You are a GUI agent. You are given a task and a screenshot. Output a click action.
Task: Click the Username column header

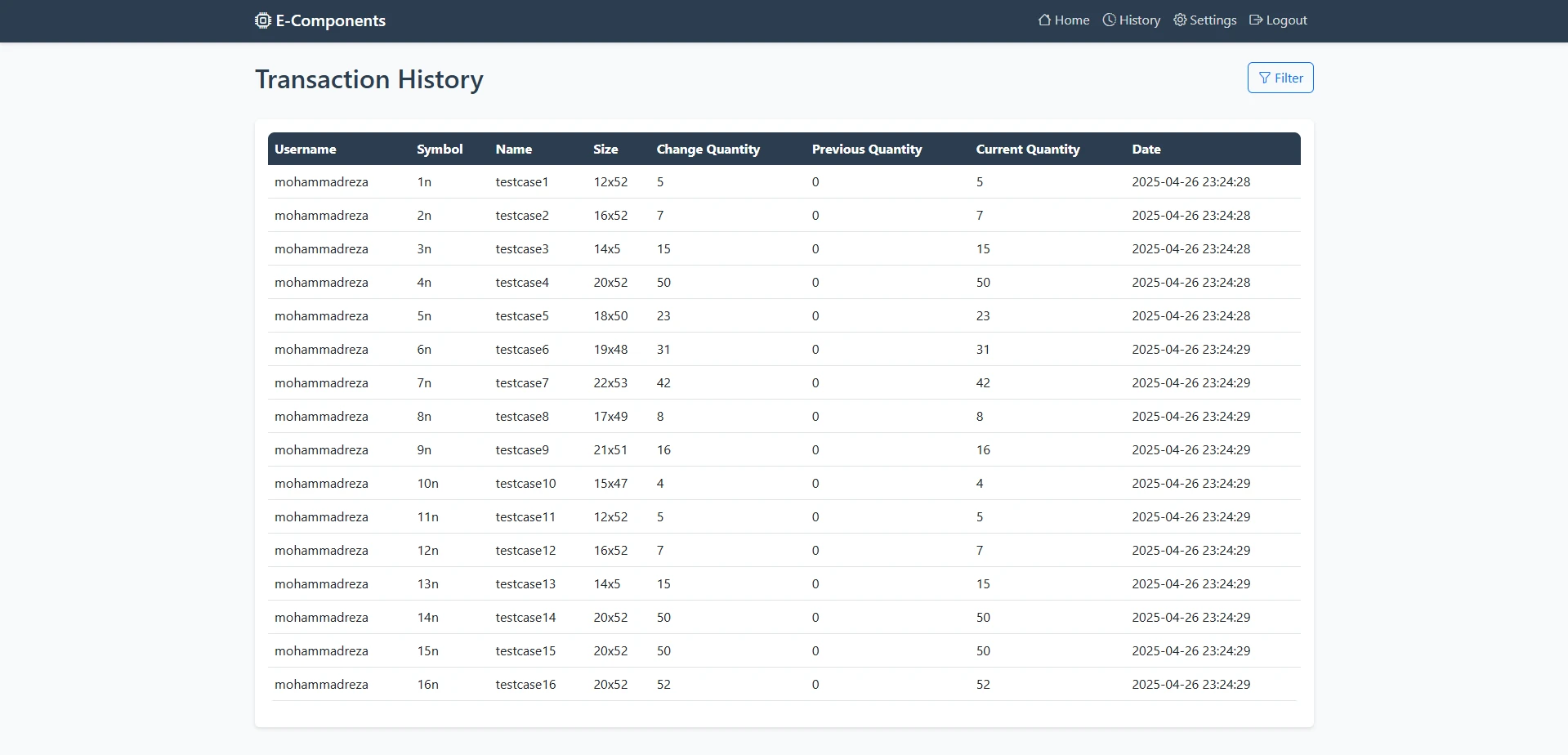coord(305,150)
